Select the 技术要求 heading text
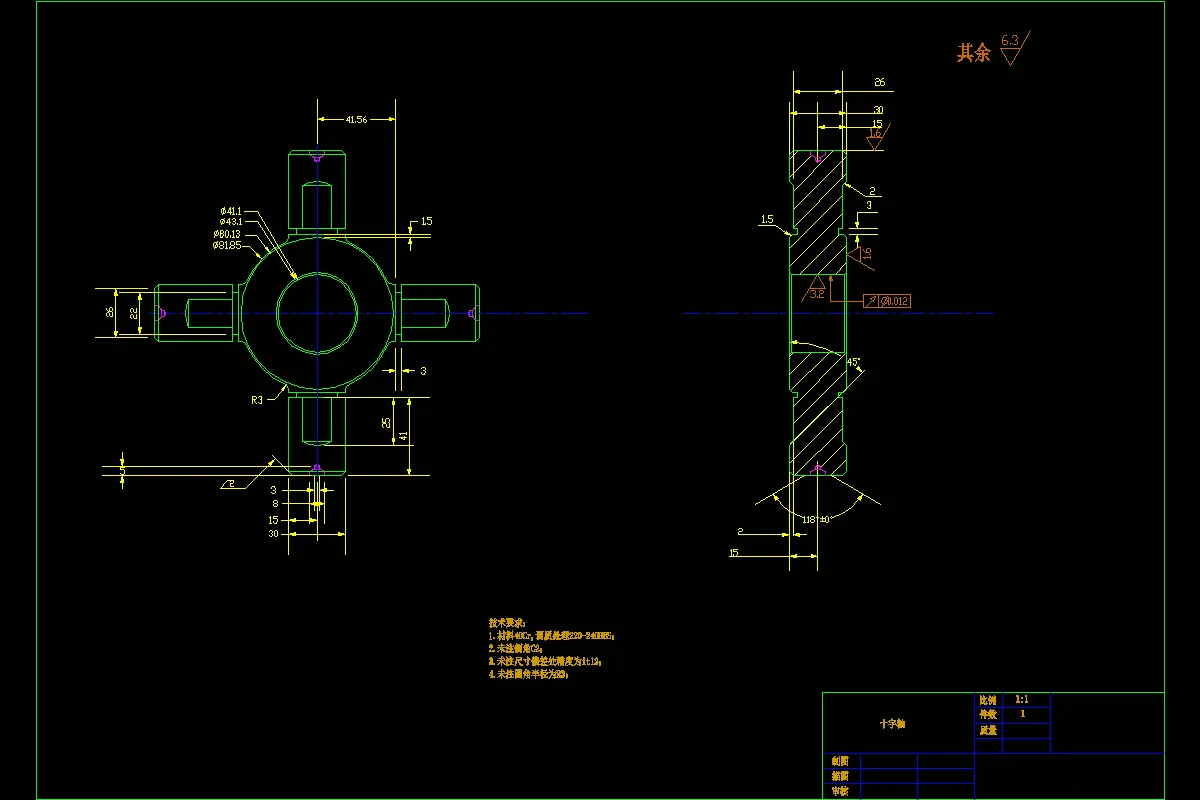The image size is (1200, 800). (507, 622)
